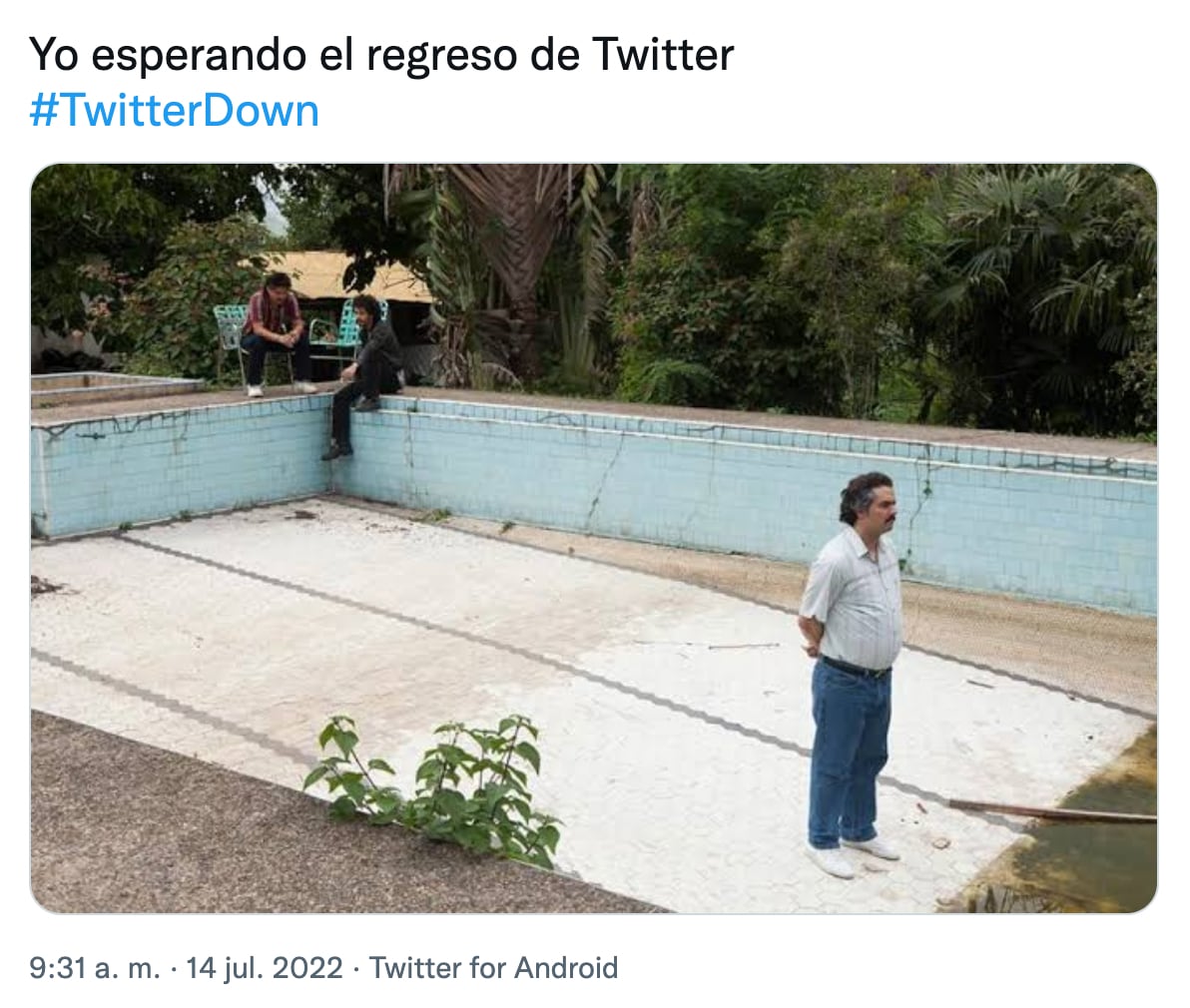Click the stagnant green water in the corner
Image resolution: width=1190 pixels, height=1008 pixels.
(x=1085, y=834)
